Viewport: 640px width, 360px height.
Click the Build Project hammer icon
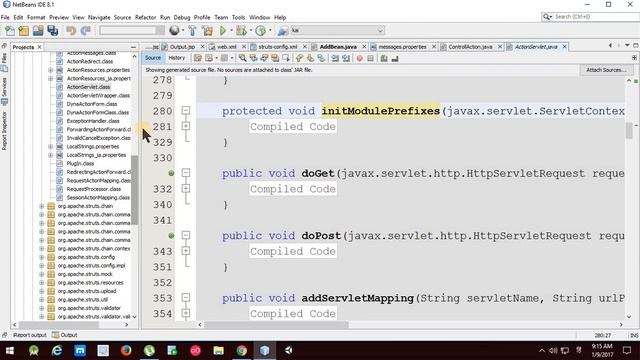tap(192, 31)
